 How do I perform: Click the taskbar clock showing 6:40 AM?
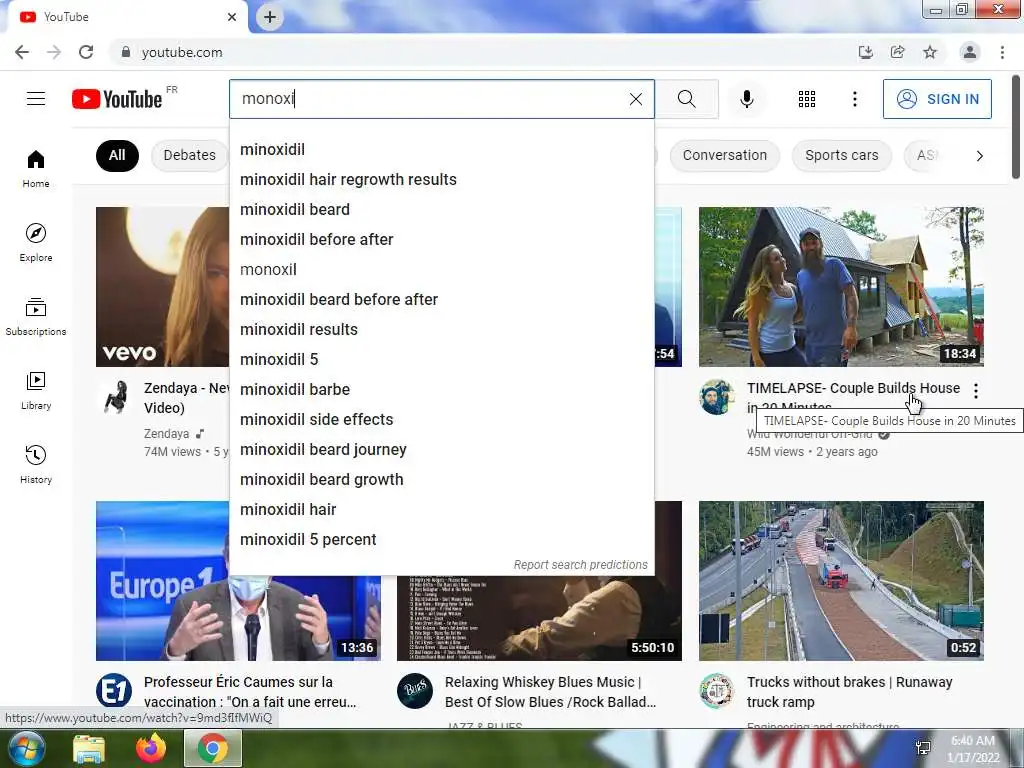click(972, 748)
